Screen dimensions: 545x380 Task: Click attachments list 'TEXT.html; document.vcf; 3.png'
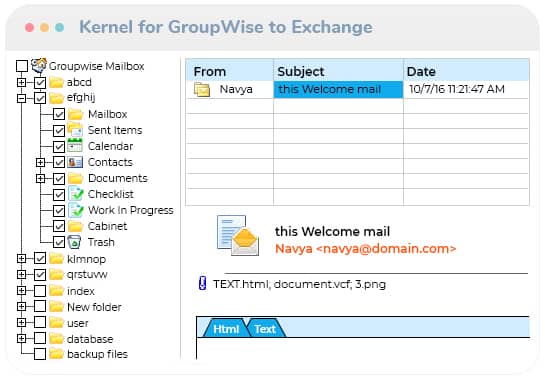pyautogui.click(x=299, y=284)
